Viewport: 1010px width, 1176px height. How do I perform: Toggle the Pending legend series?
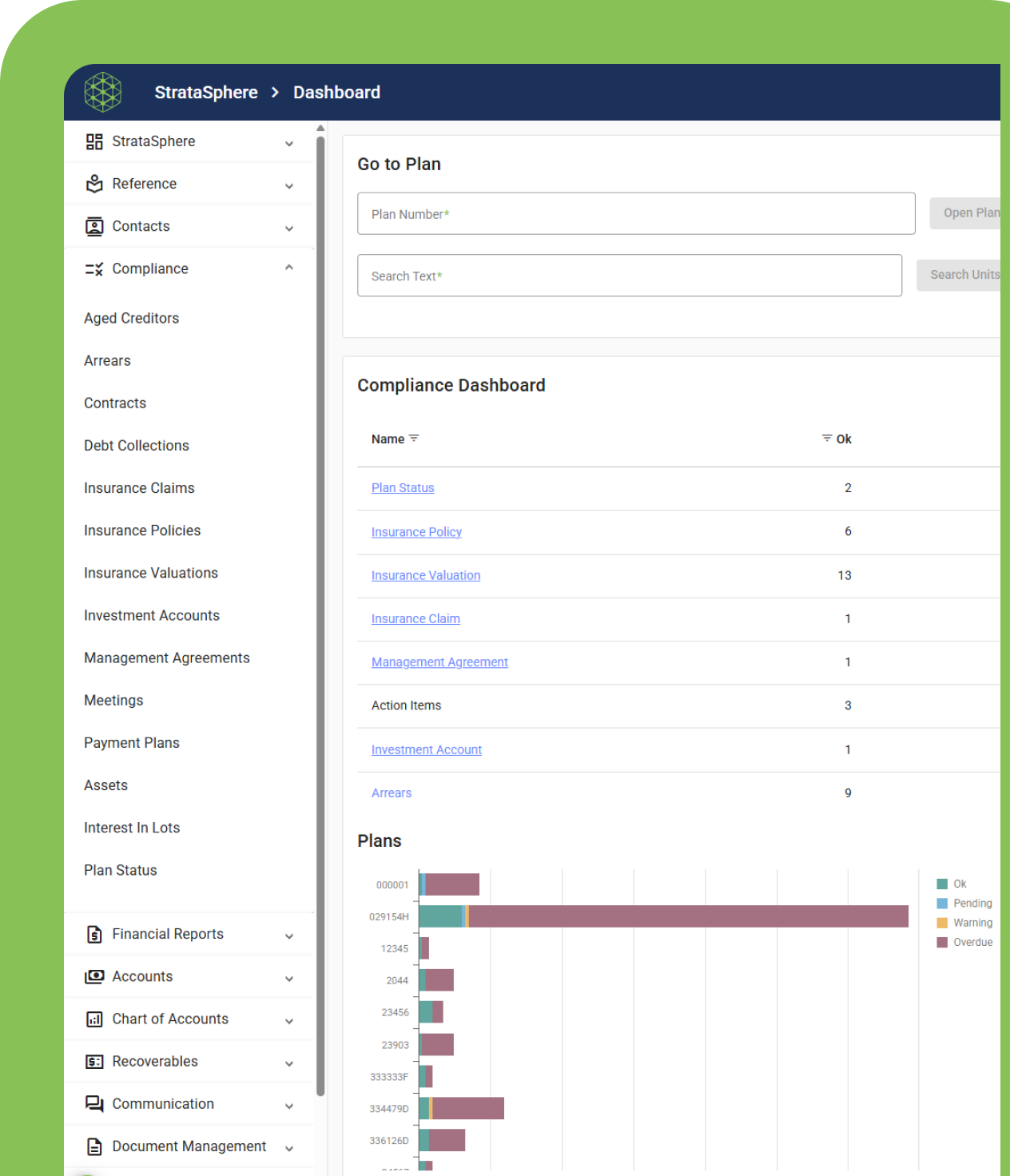965,904
